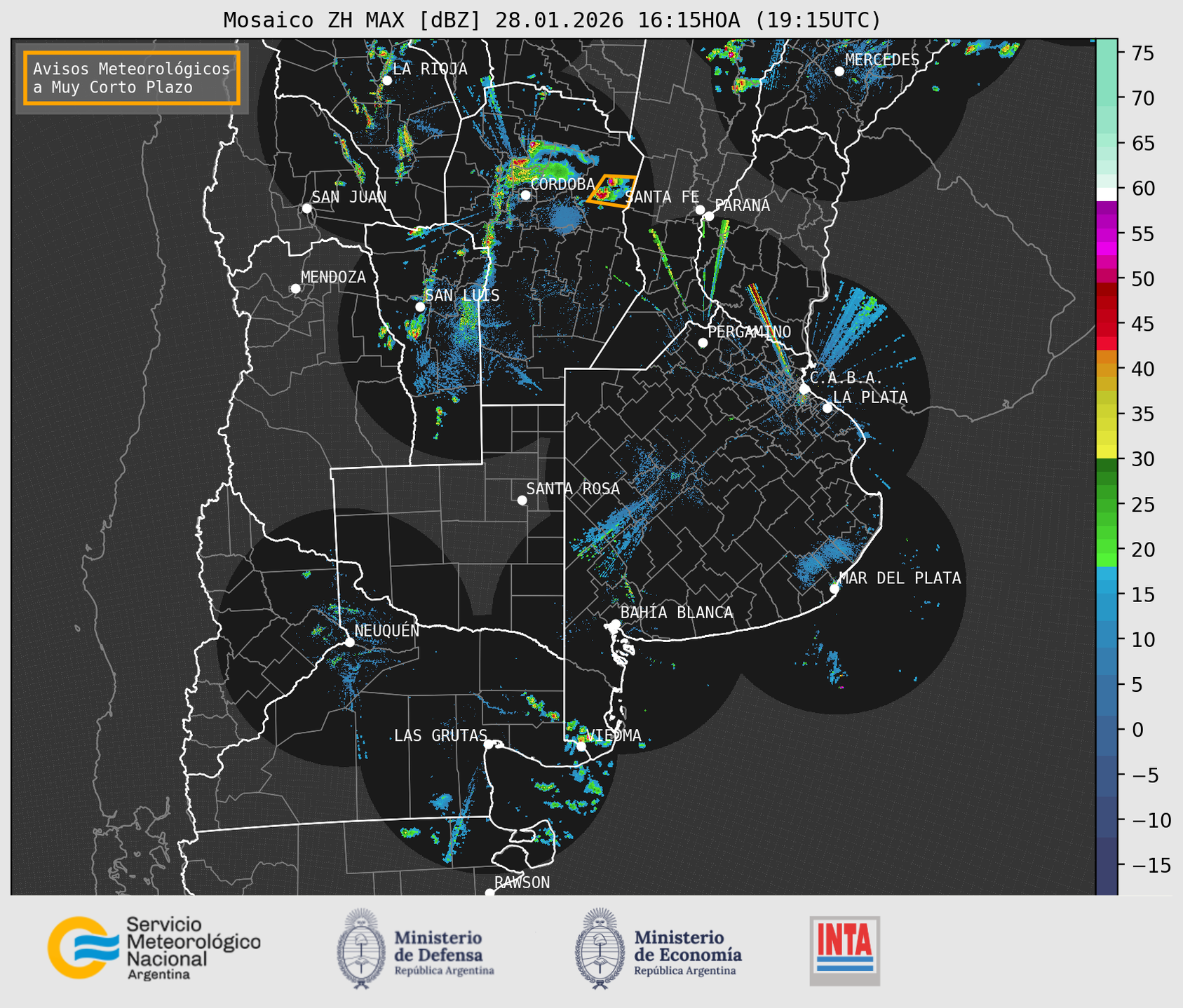Image resolution: width=1183 pixels, height=1008 pixels.
Task: Select the Santa Rosa city marker
Action: point(522,500)
